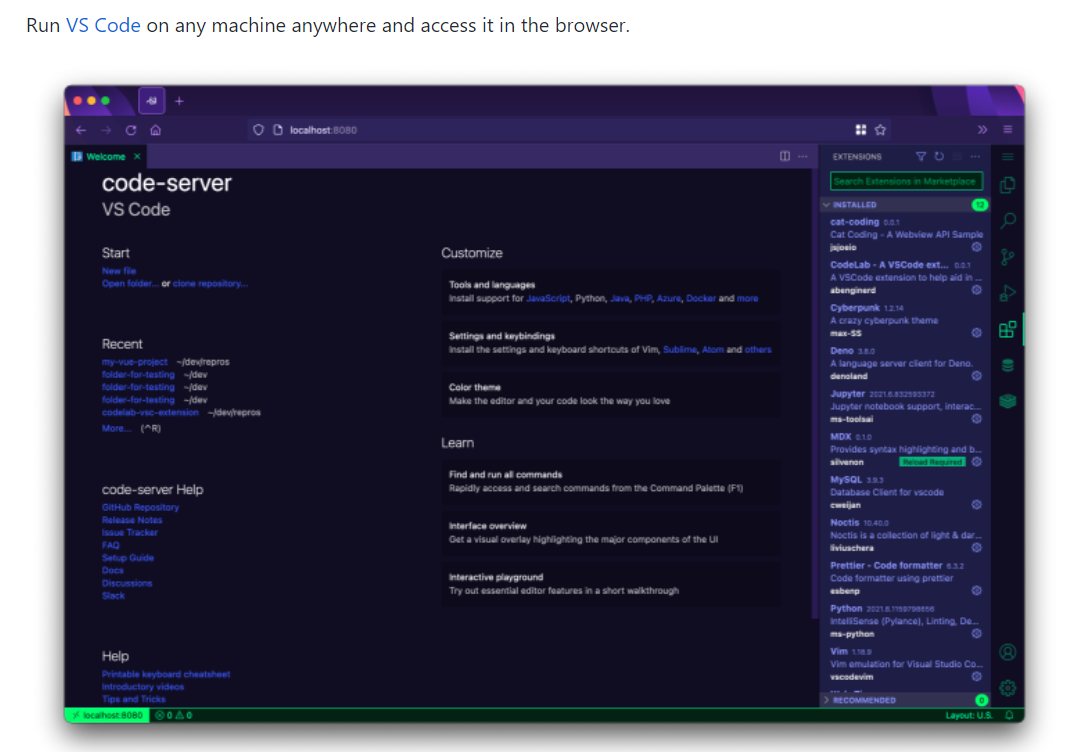This screenshot has width=1078, height=752.
Task: Click the notifications bell in status bar
Action: click(1009, 715)
